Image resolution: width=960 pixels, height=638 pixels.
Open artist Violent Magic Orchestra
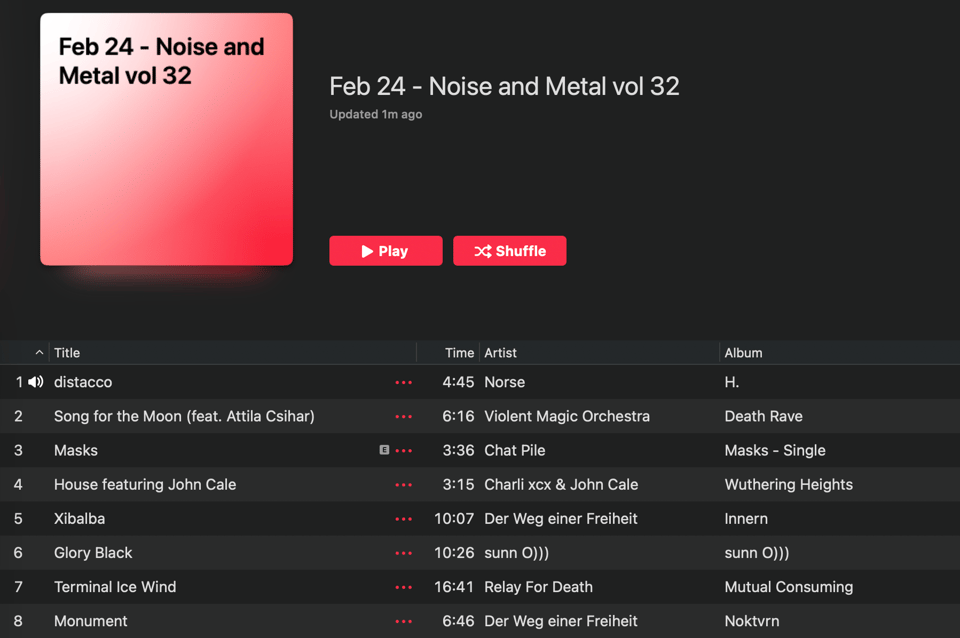coord(567,416)
